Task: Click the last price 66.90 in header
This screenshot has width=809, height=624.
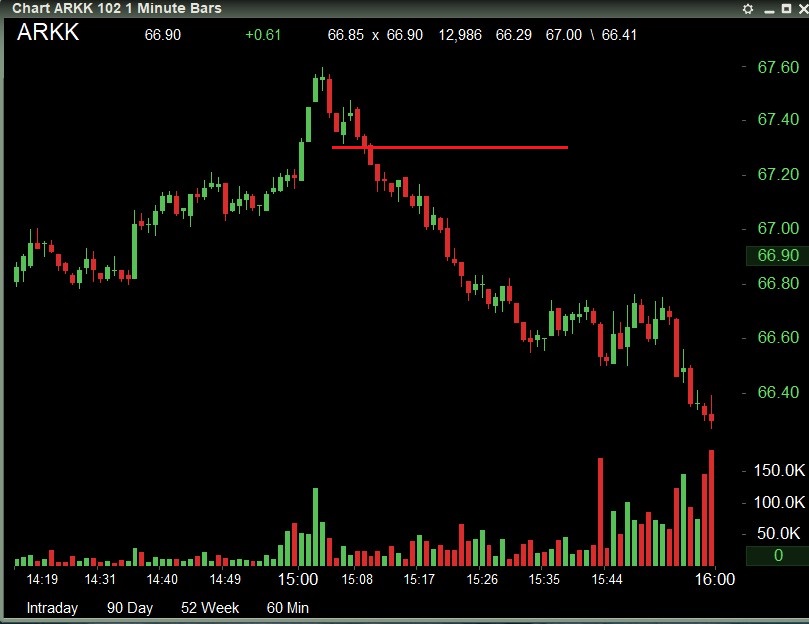Action: (x=163, y=35)
